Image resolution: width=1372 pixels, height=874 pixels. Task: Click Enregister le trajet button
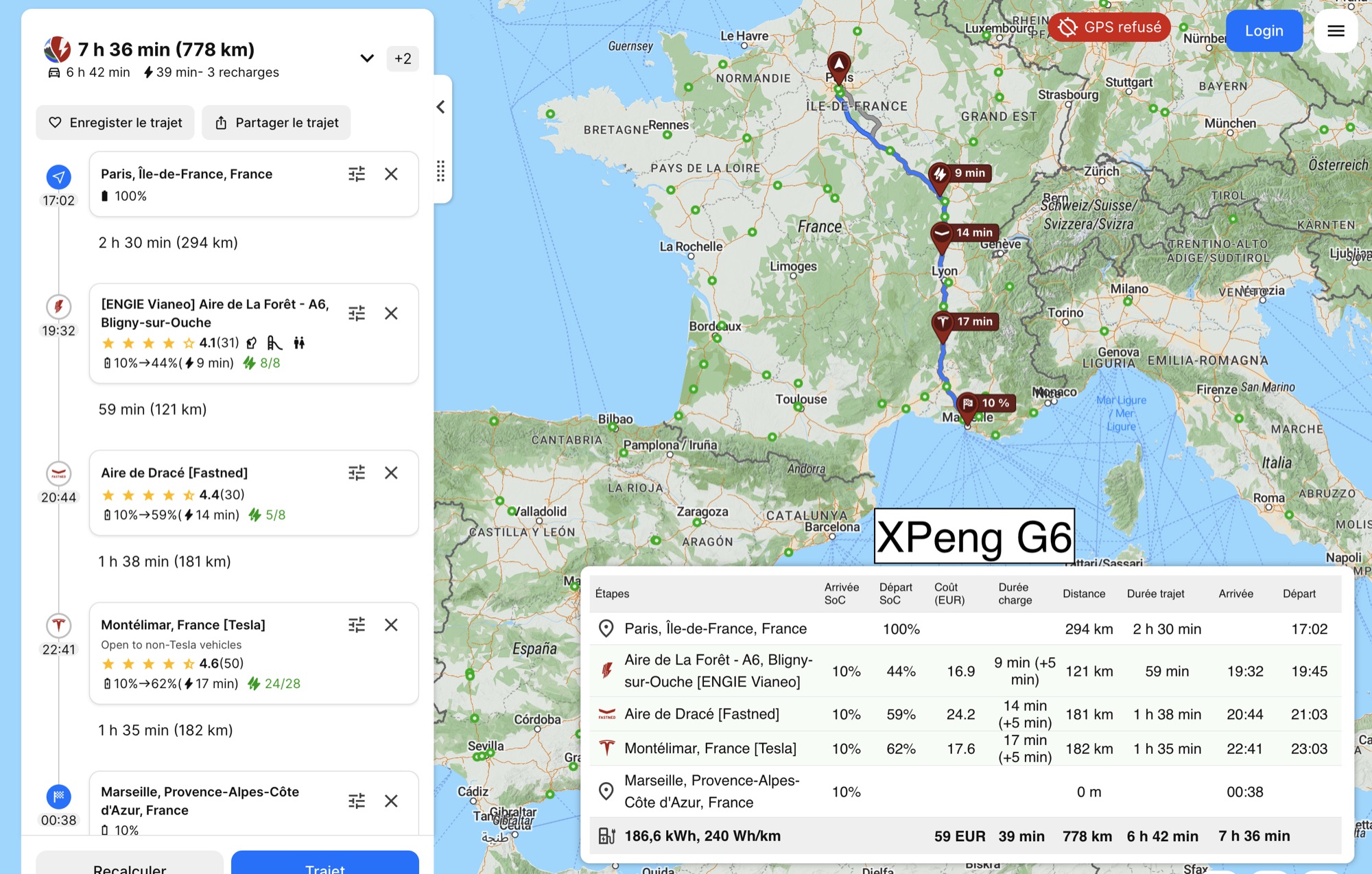pyautogui.click(x=115, y=123)
